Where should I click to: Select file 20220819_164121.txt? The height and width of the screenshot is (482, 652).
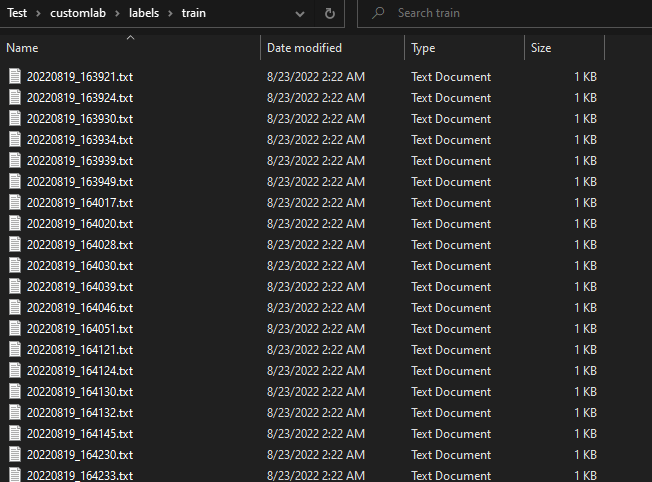80,350
